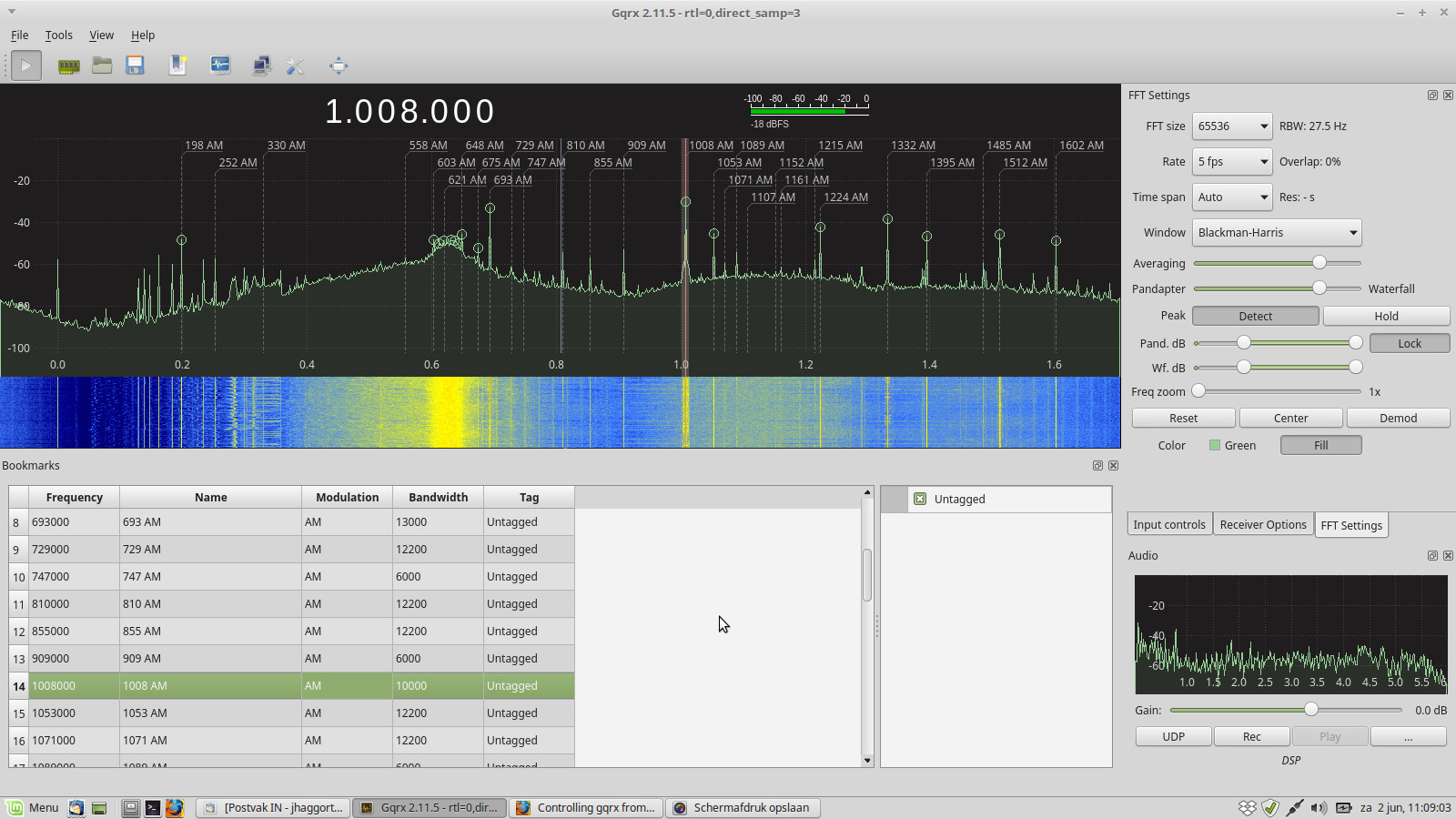Toggle the peak Detect button
1456x819 pixels.
tap(1255, 316)
